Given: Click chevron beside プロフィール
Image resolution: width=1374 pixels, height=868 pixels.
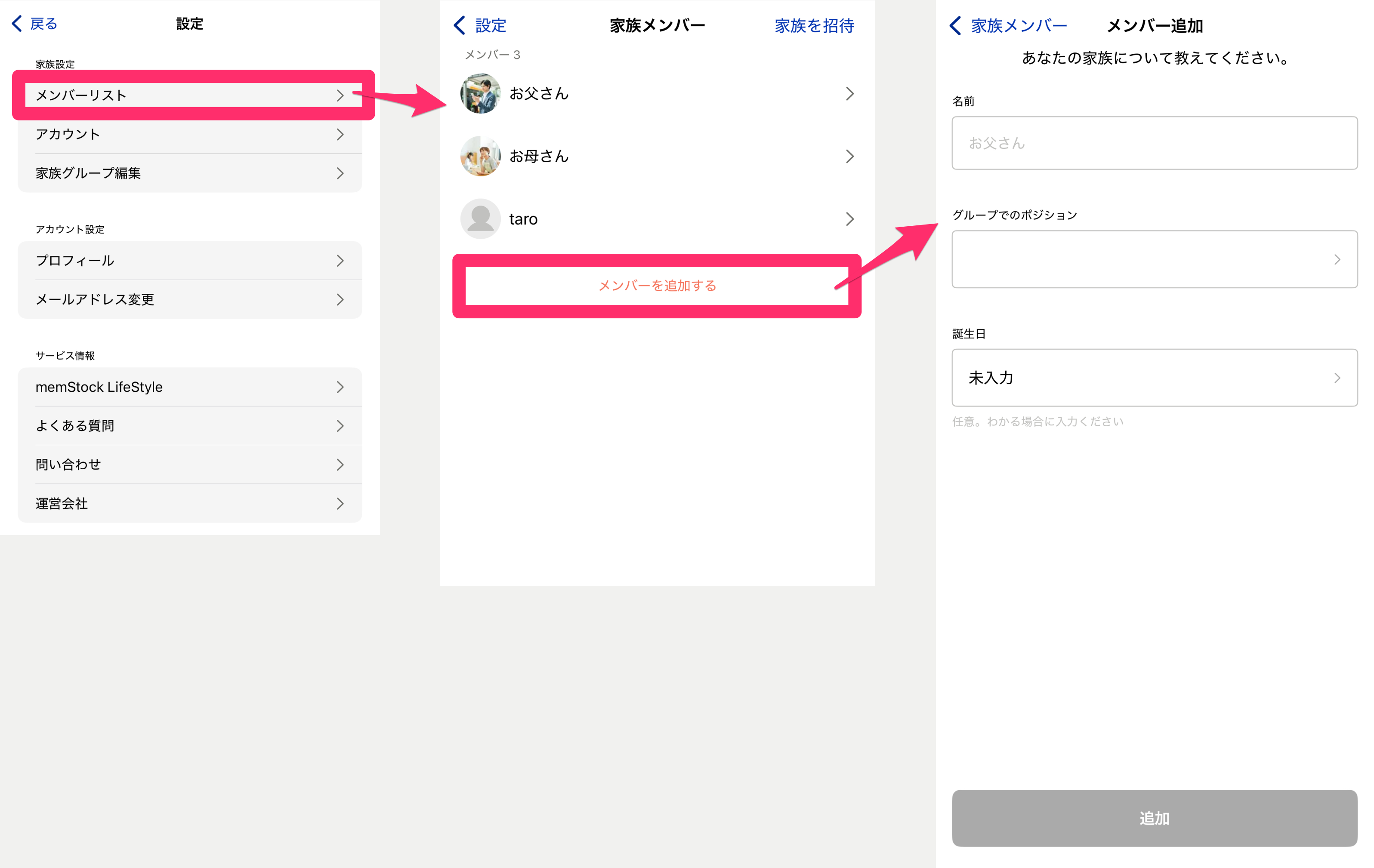Looking at the screenshot, I should coord(340,261).
